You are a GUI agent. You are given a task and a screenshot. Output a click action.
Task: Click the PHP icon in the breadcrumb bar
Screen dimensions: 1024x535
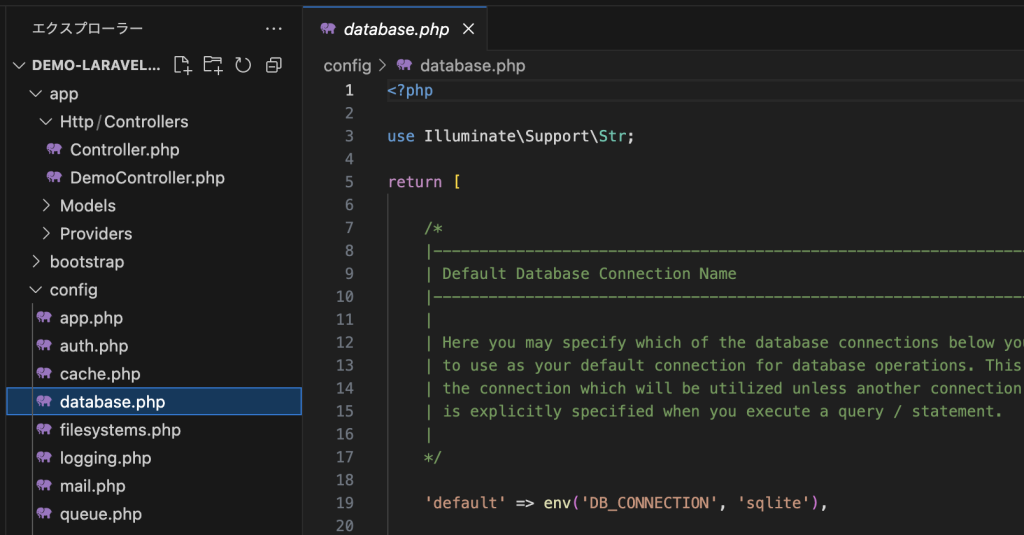pyautogui.click(x=405, y=66)
